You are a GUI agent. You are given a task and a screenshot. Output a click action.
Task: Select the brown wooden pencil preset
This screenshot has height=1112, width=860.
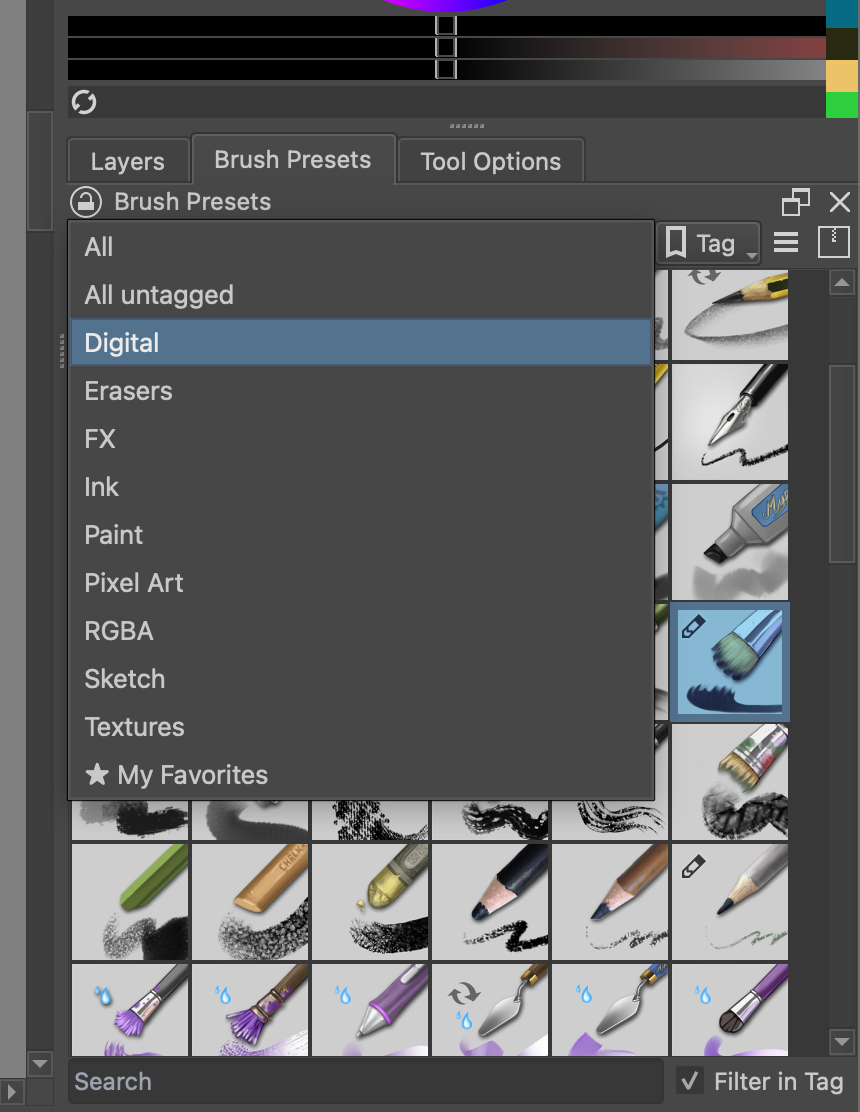click(610, 901)
